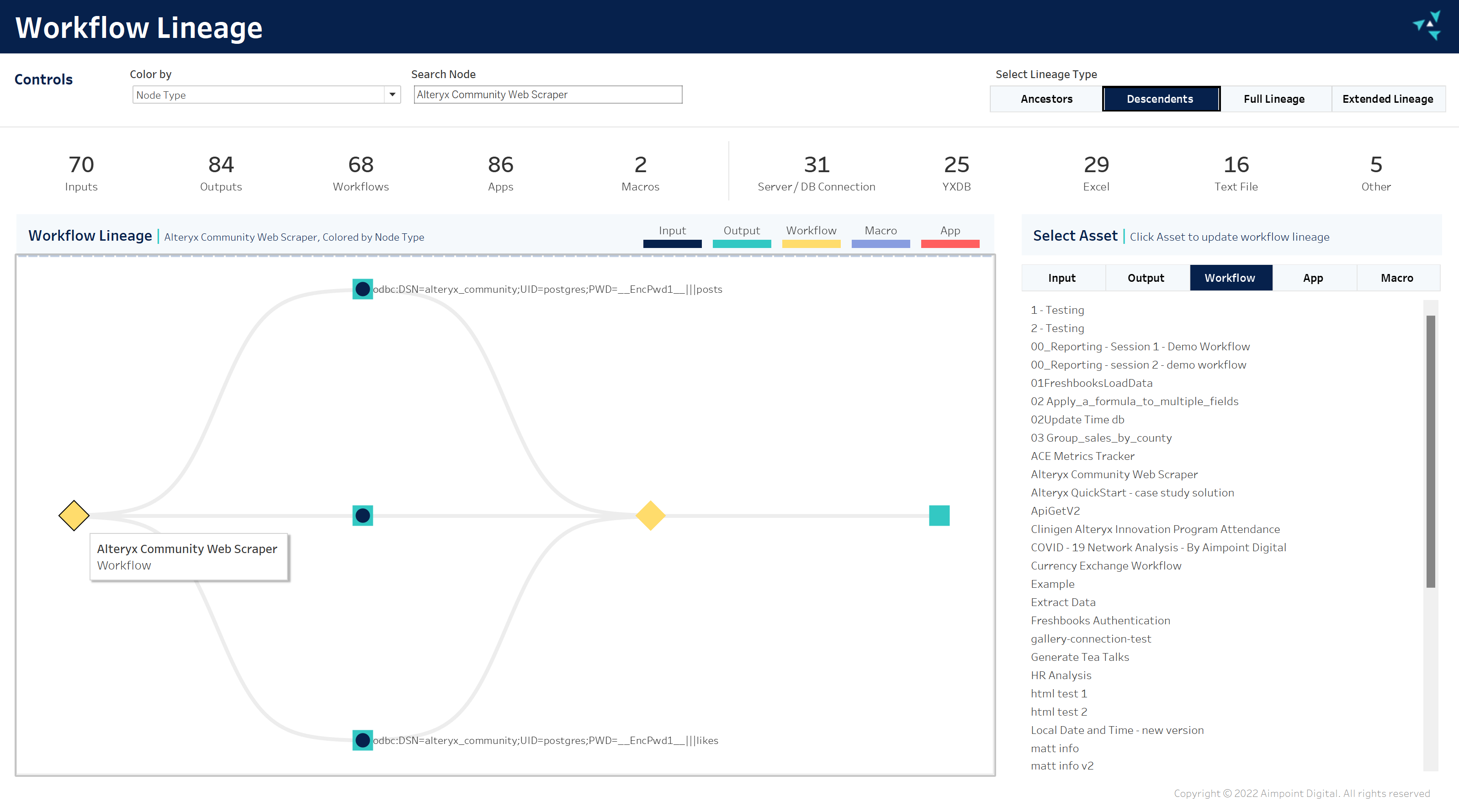1459x812 pixels.
Task: Select 'html test 1' asset
Action: pos(1059,693)
